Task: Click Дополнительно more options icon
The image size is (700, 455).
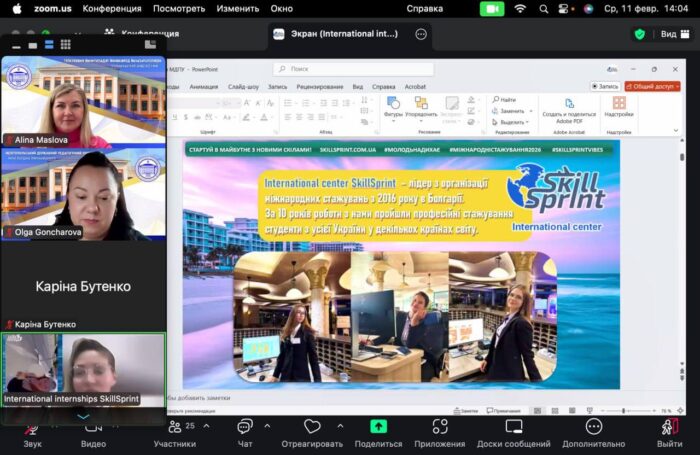Action: pyautogui.click(x=593, y=427)
